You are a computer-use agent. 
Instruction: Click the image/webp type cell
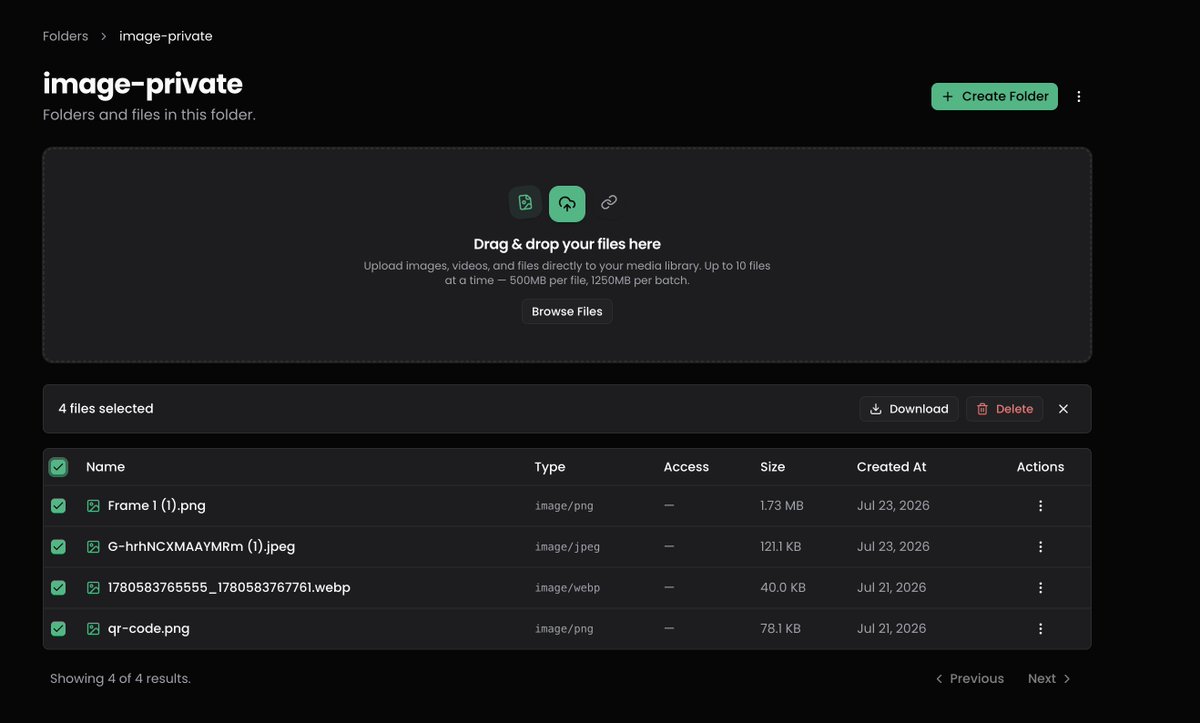[x=567, y=588]
